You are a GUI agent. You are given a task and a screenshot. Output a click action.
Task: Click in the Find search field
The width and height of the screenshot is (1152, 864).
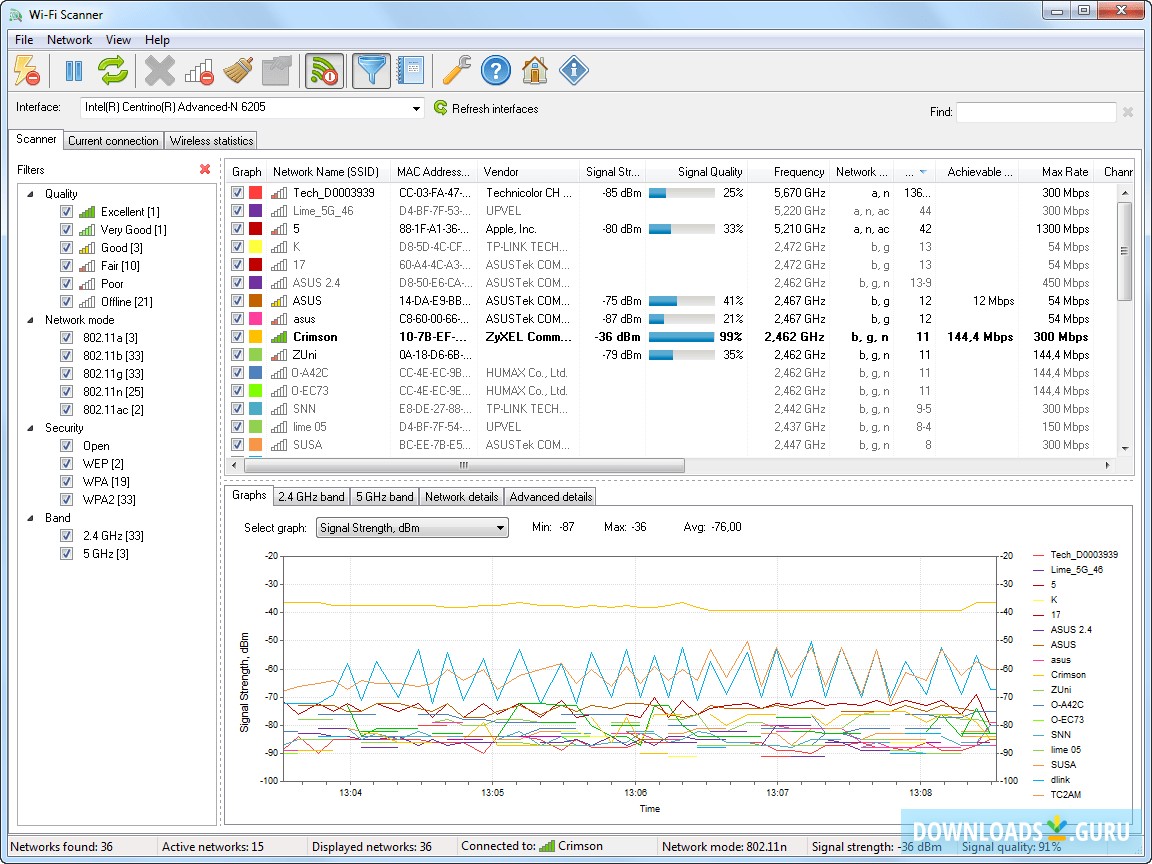(x=1035, y=112)
